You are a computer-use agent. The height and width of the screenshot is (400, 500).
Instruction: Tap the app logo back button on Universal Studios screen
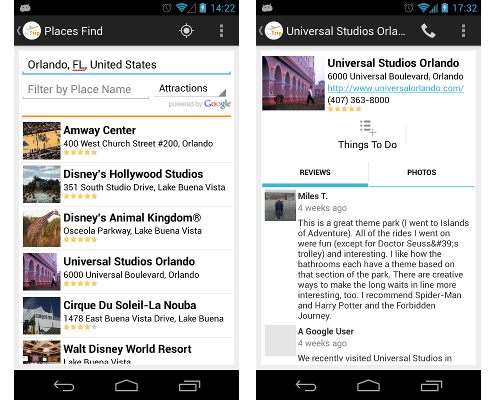click(271, 31)
